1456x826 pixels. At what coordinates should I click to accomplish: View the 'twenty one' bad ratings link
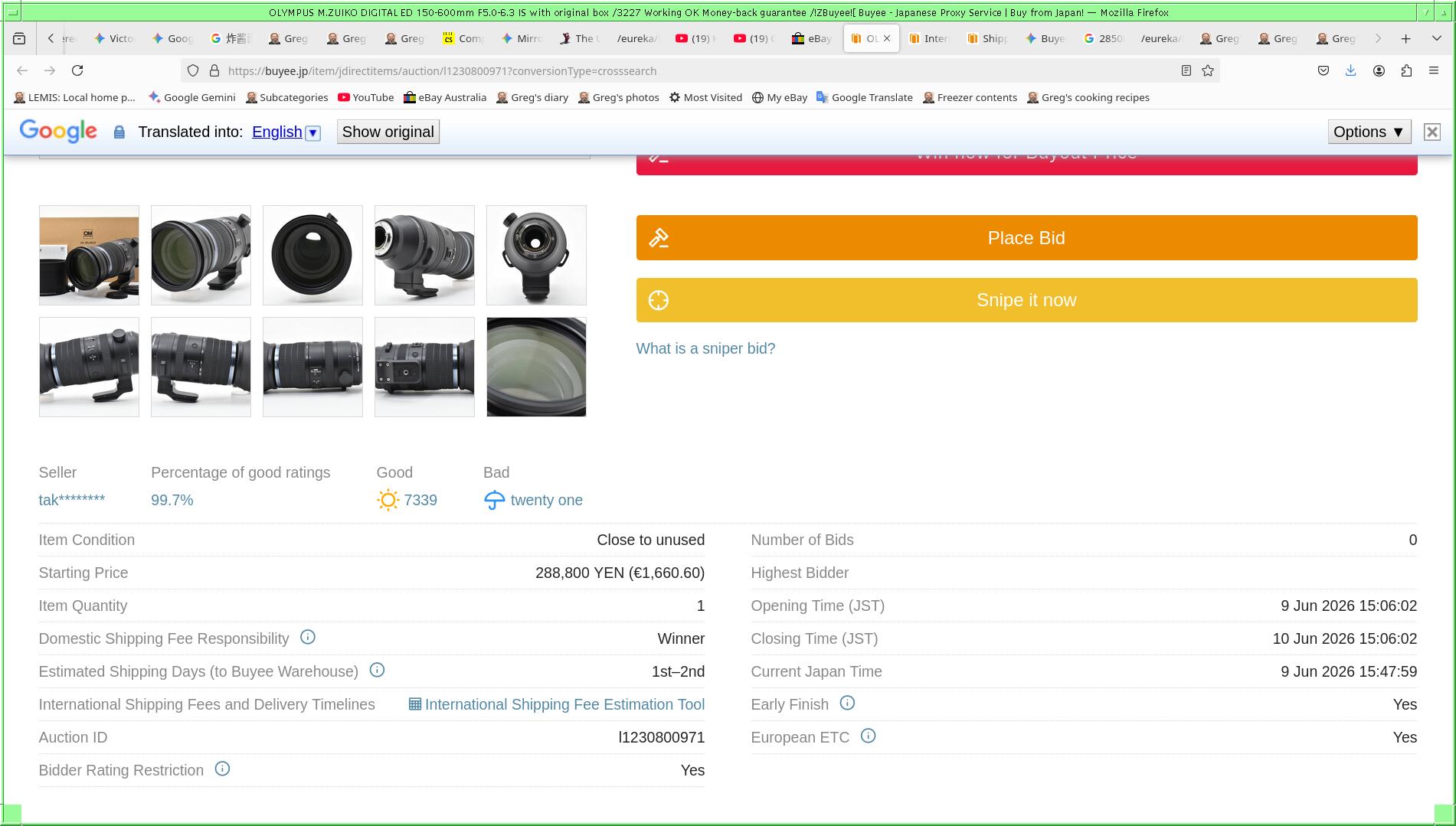pos(547,500)
